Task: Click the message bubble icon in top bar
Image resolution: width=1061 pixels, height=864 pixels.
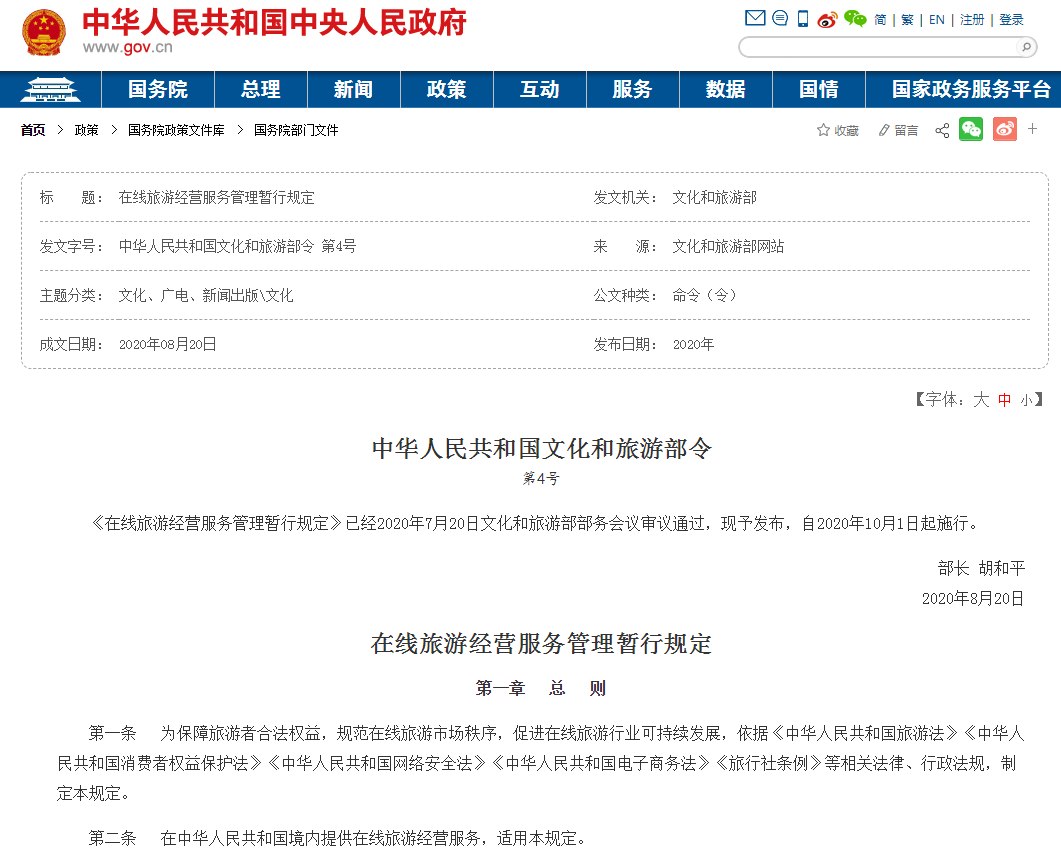Action: coord(780,18)
